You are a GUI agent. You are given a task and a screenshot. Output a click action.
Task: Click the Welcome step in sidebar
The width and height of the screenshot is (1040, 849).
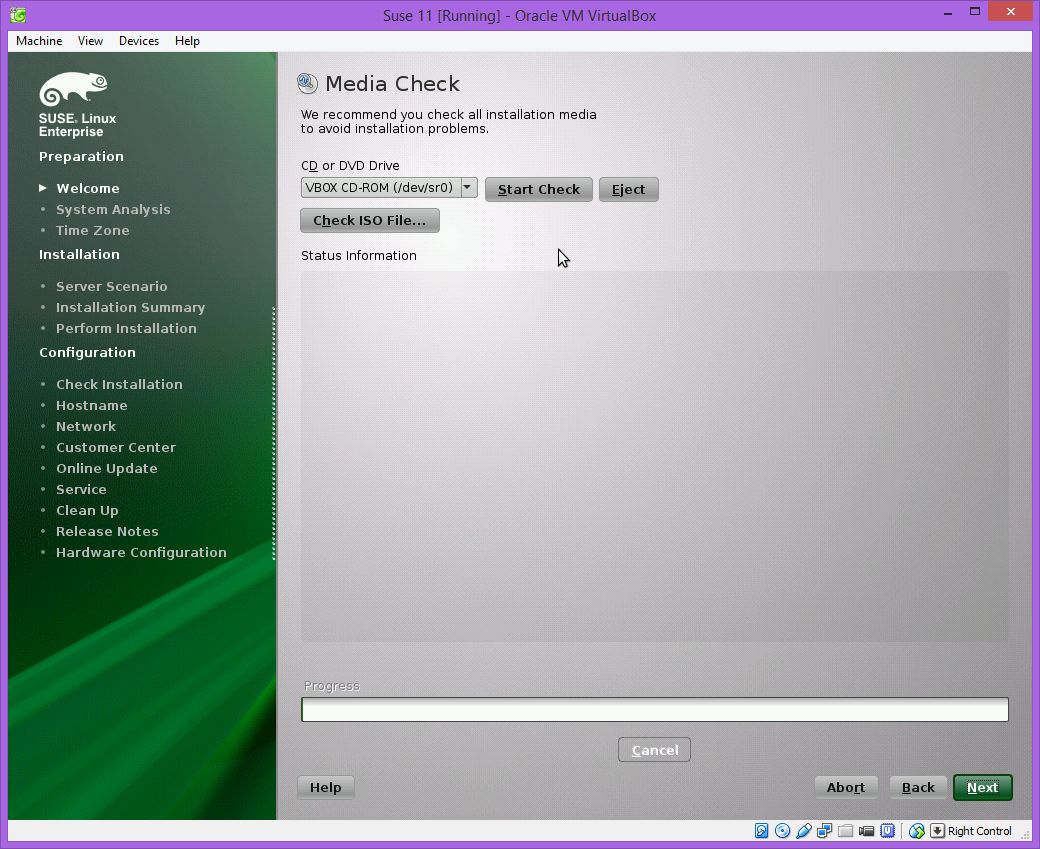[x=88, y=188]
